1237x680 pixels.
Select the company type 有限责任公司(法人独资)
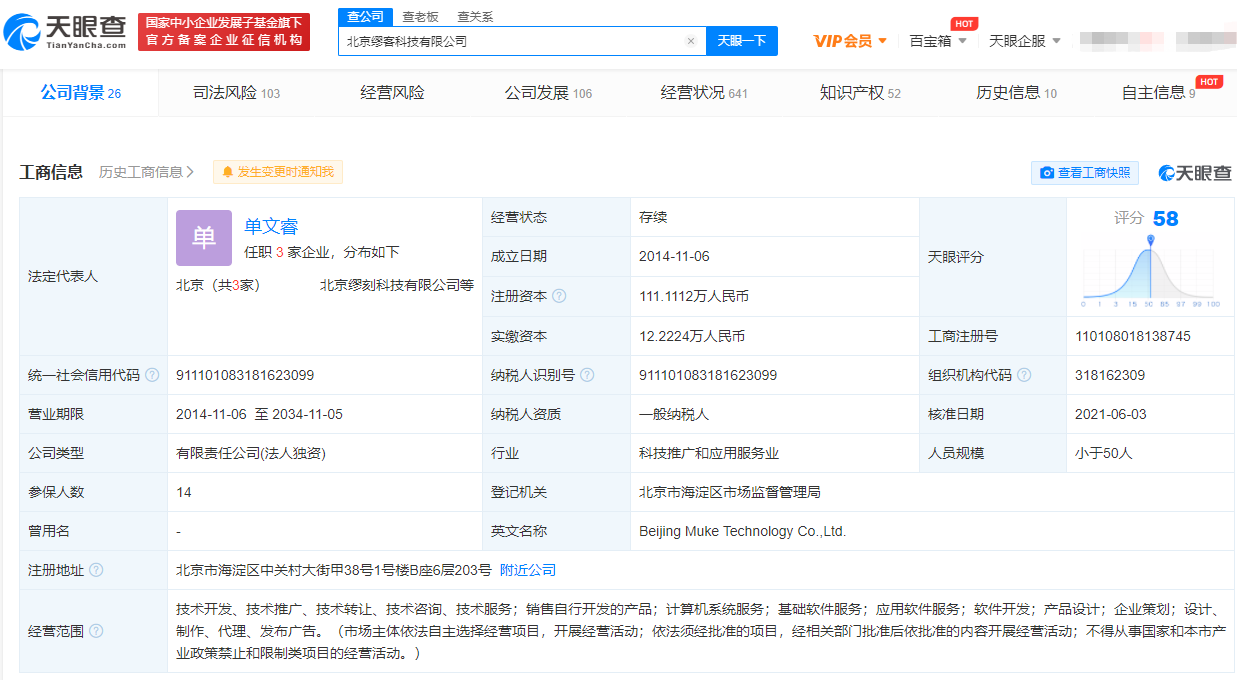[251, 453]
